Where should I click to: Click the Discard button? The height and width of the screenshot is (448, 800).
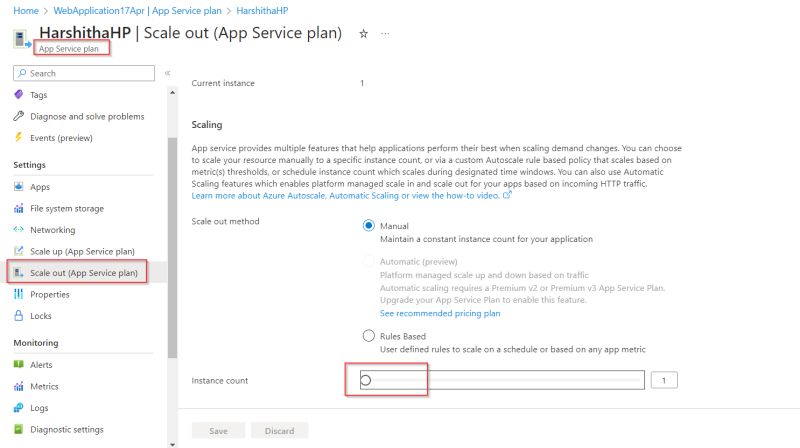[280, 431]
